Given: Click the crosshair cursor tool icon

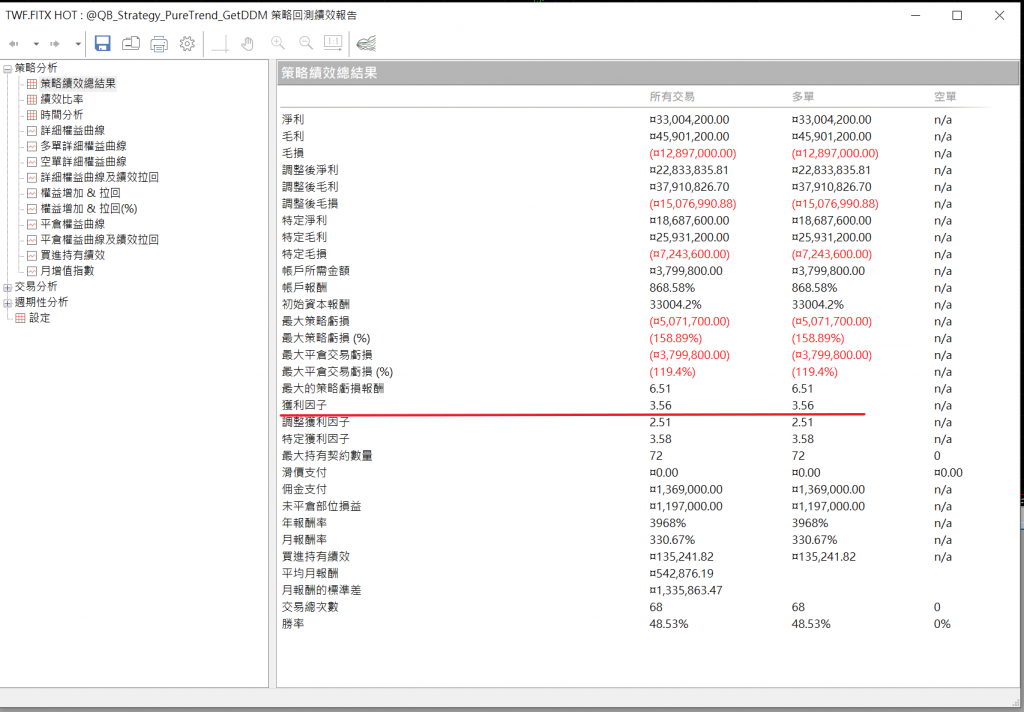Looking at the screenshot, I should tap(221, 43).
